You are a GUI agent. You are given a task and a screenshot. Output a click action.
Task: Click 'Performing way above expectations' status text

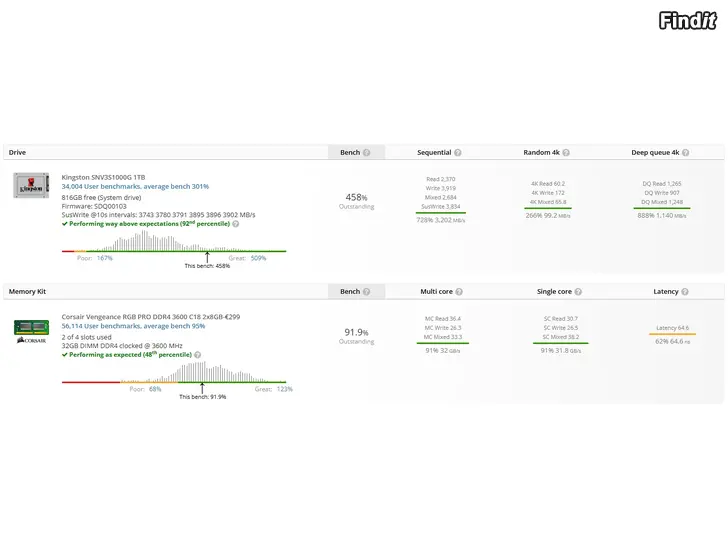pos(146,224)
